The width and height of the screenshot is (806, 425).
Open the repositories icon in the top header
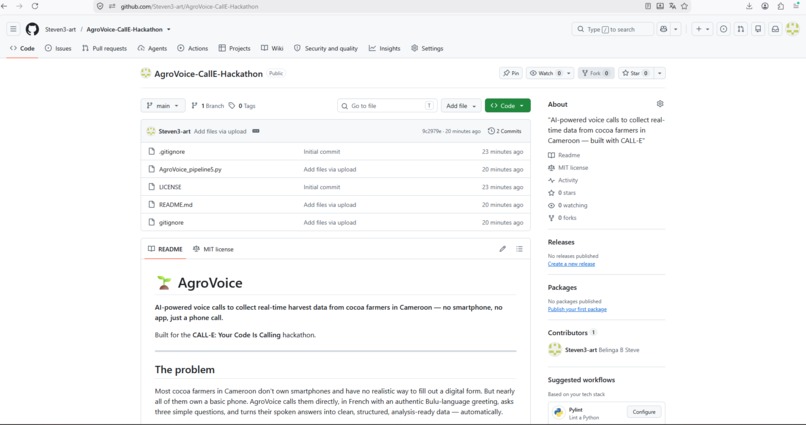[x=758, y=29]
